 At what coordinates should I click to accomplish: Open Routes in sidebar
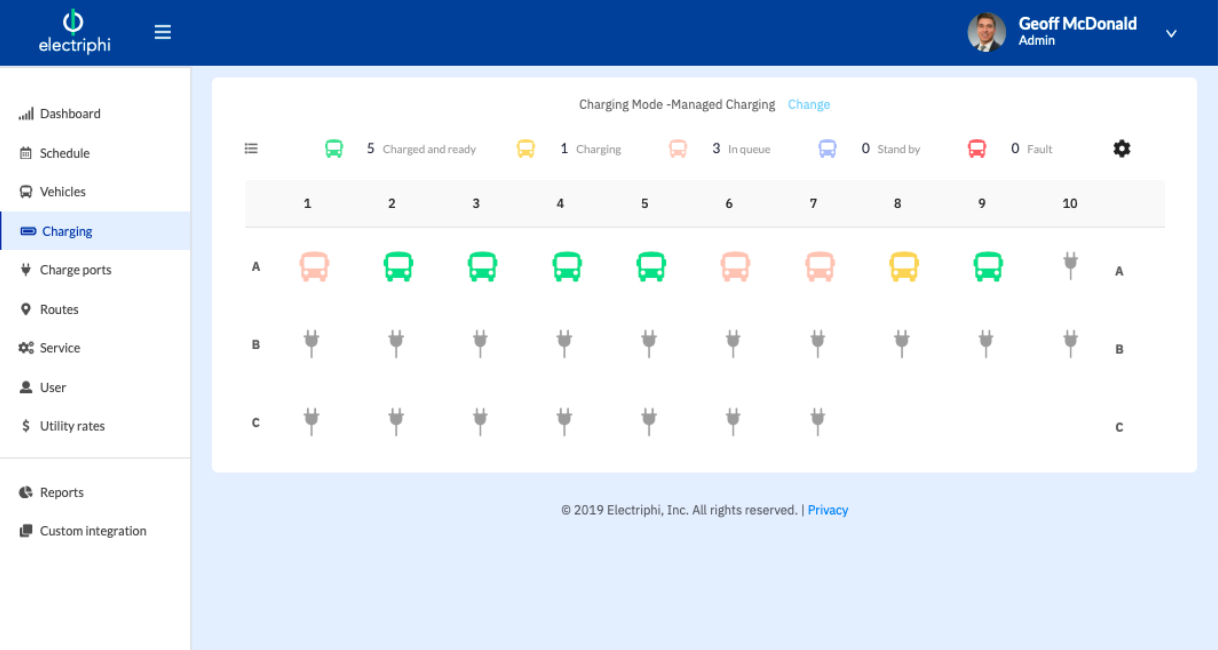click(x=95, y=309)
